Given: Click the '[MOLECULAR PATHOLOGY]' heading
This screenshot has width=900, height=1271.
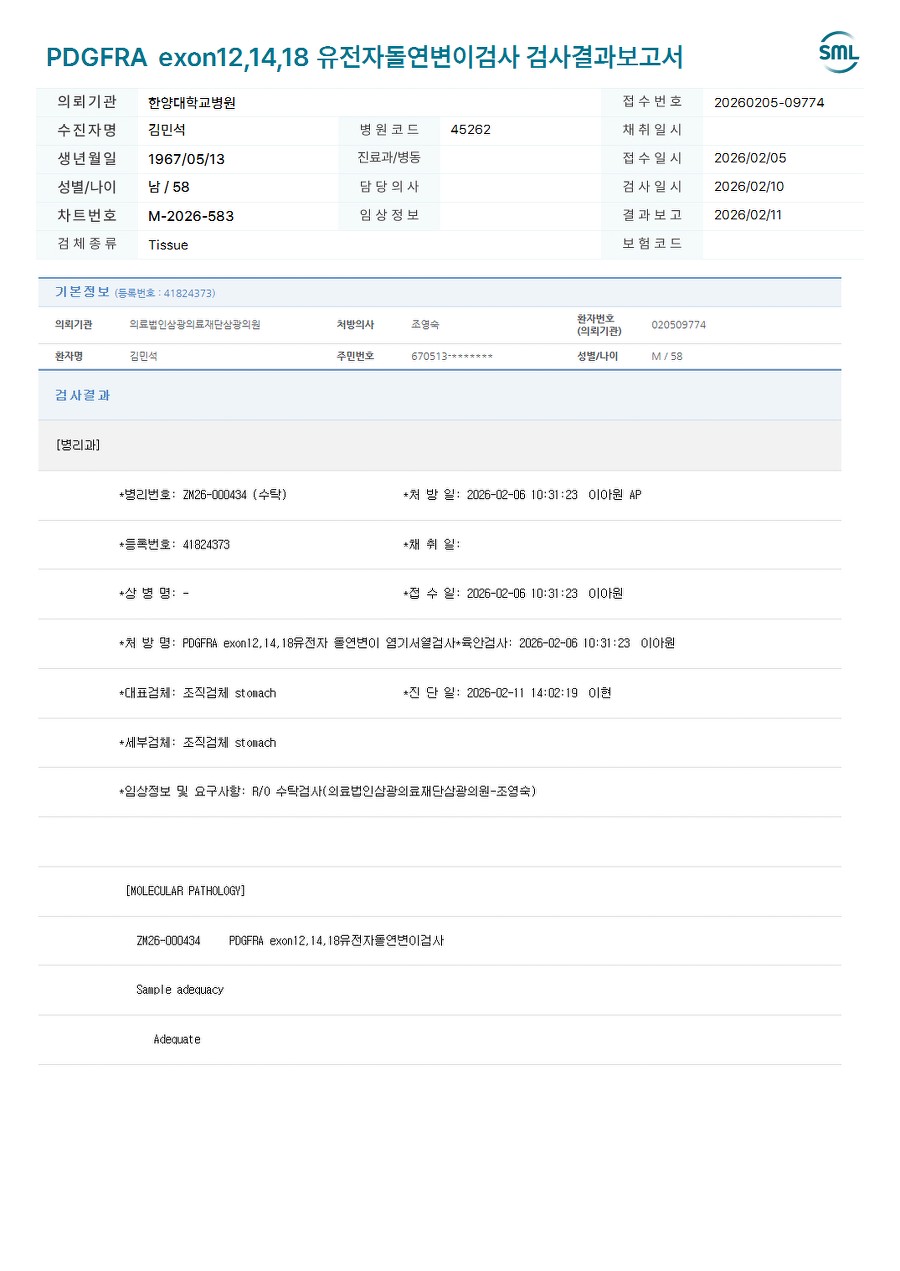Looking at the screenshot, I should coord(186,891).
